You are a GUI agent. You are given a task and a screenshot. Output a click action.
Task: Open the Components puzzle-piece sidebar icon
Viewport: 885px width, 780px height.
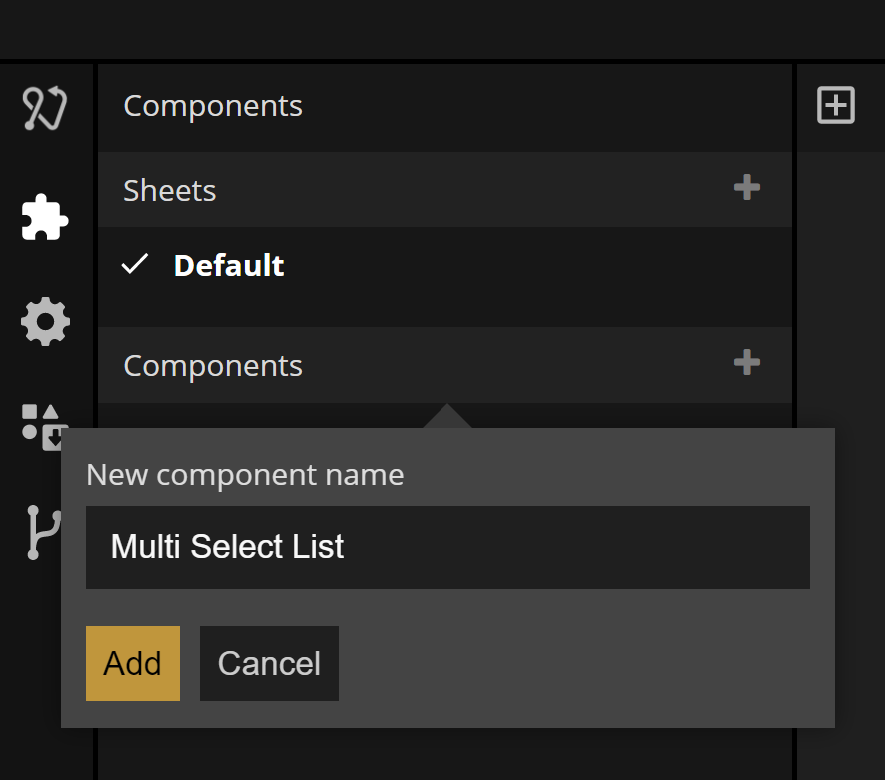pos(45,216)
